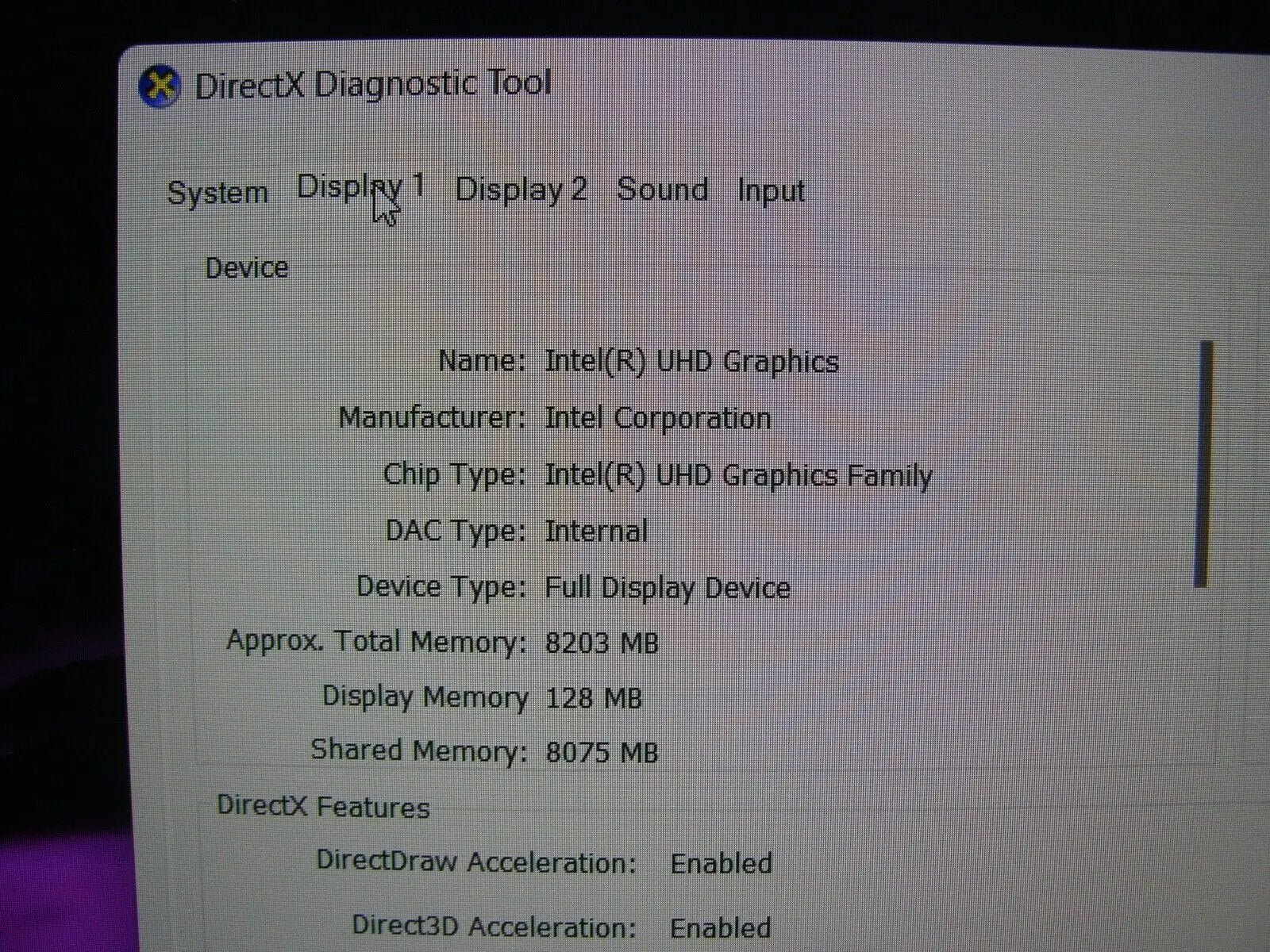The width and height of the screenshot is (1270, 952).
Task: Click the 'Display Memory' label
Action: click(425, 697)
